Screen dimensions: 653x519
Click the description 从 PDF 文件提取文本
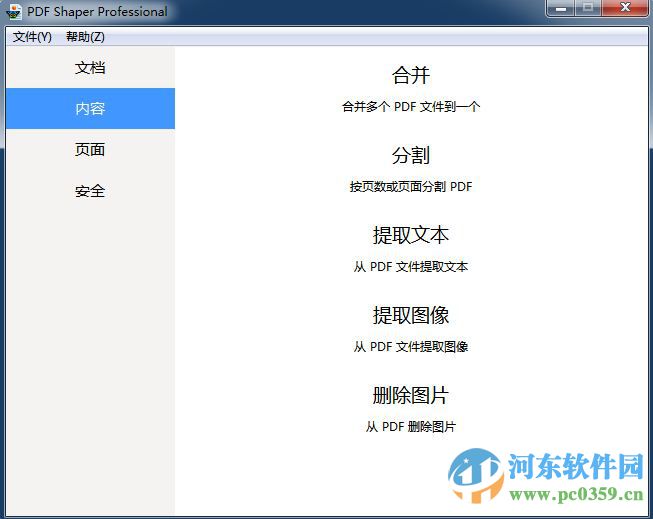point(411,266)
